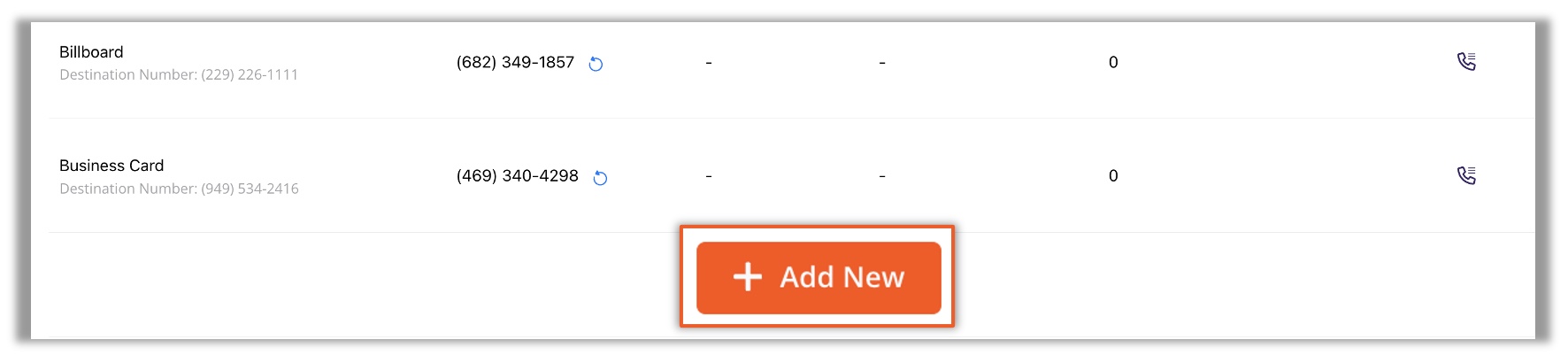Click destination number (949) 534-2416
Viewport: 1568px width, 363px height.
(x=250, y=189)
